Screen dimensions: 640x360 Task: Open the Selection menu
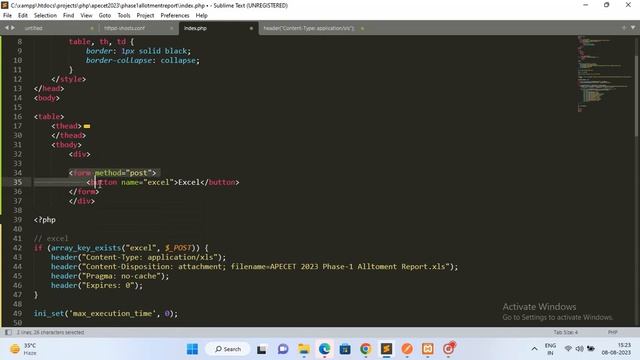tap(45, 16)
